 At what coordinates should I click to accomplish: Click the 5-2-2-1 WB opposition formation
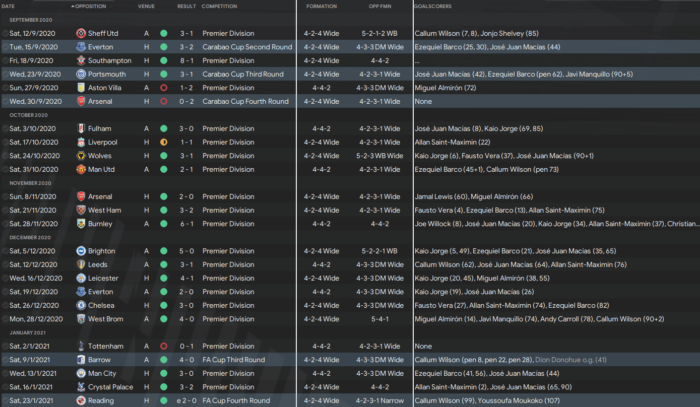click(x=379, y=251)
